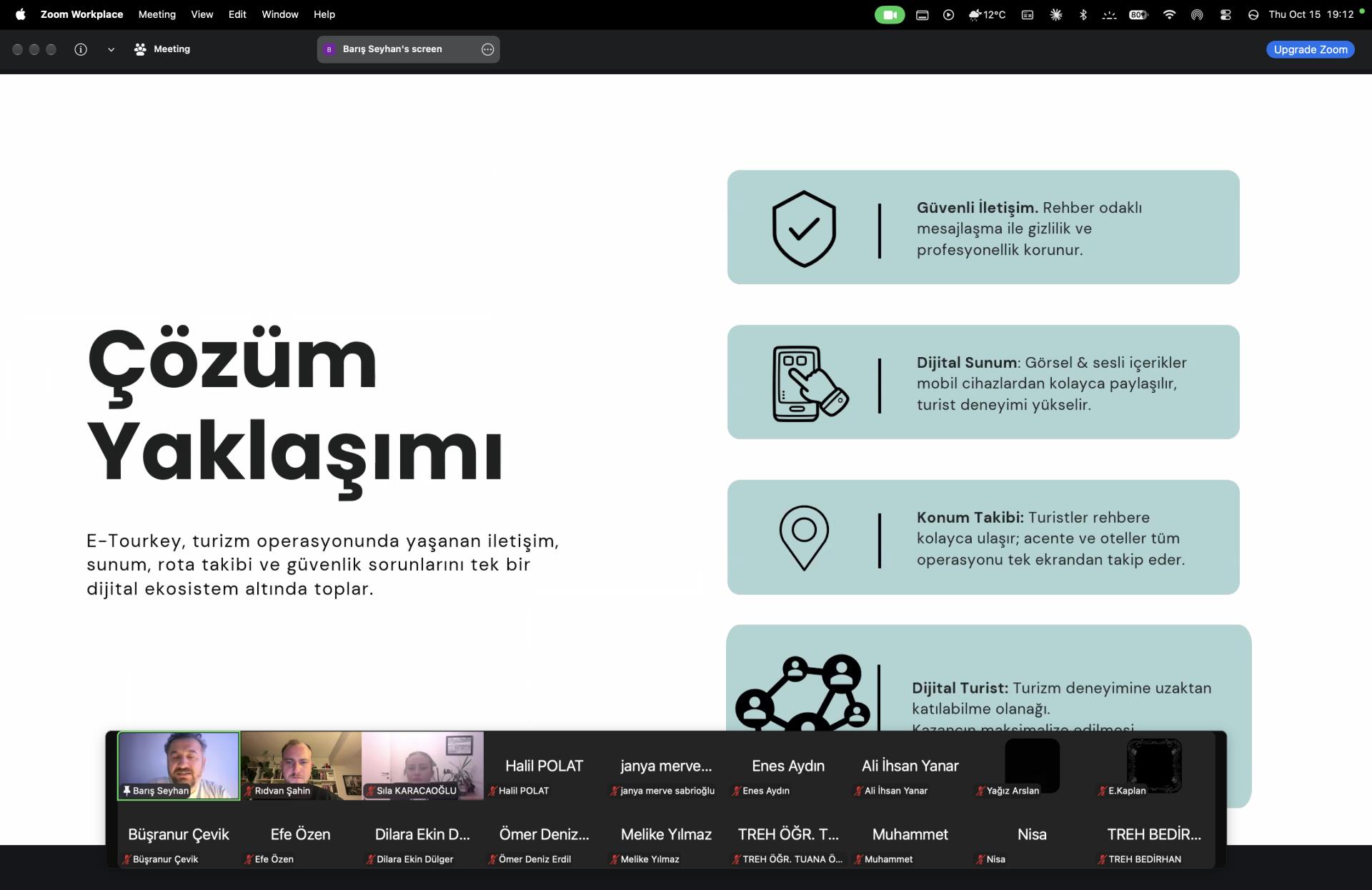Click the muted mic icon beside Nisa label

[980, 859]
